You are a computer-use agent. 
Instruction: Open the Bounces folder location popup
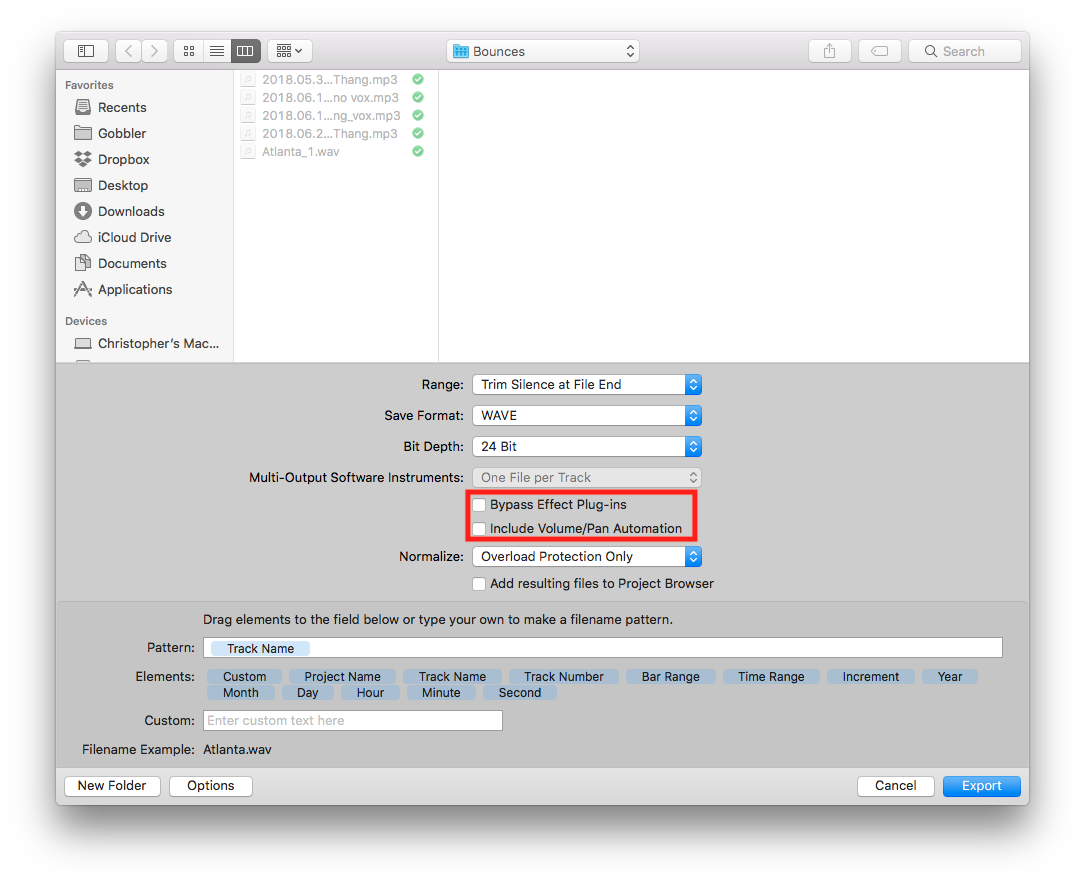(543, 51)
